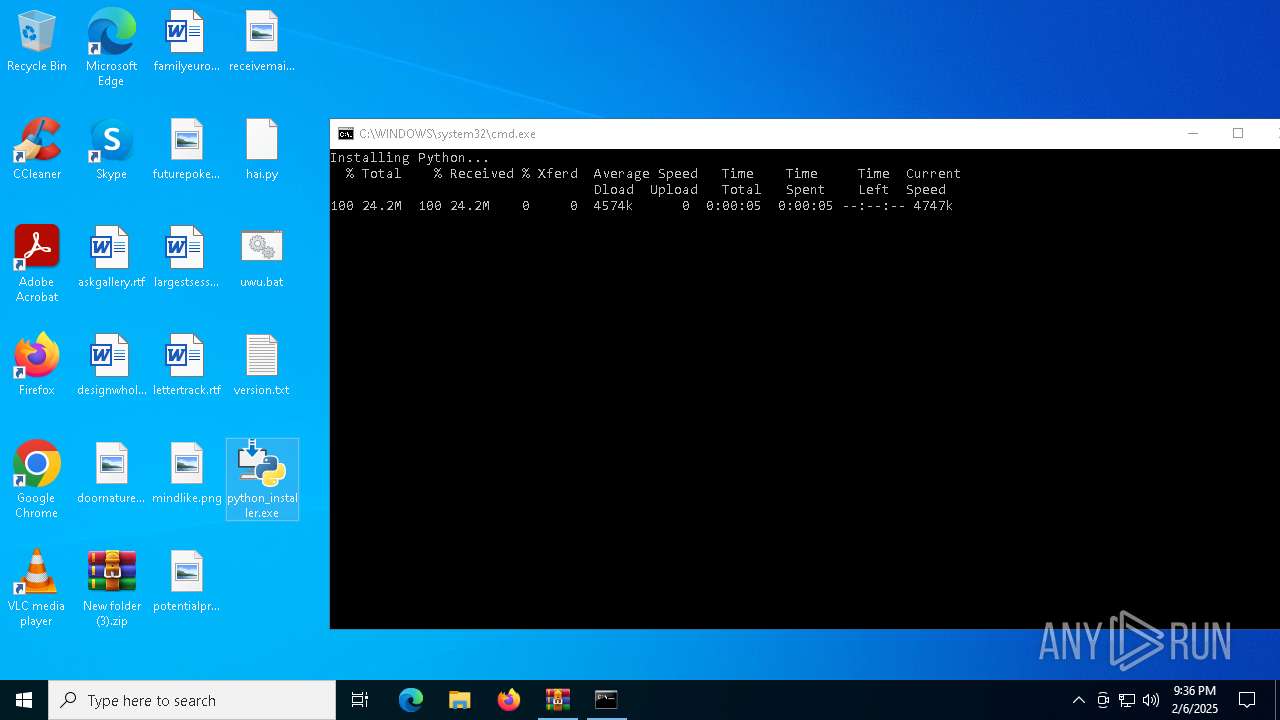
Task: Select the python_installer.exe desktop icon
Action: tap(262, 480)
